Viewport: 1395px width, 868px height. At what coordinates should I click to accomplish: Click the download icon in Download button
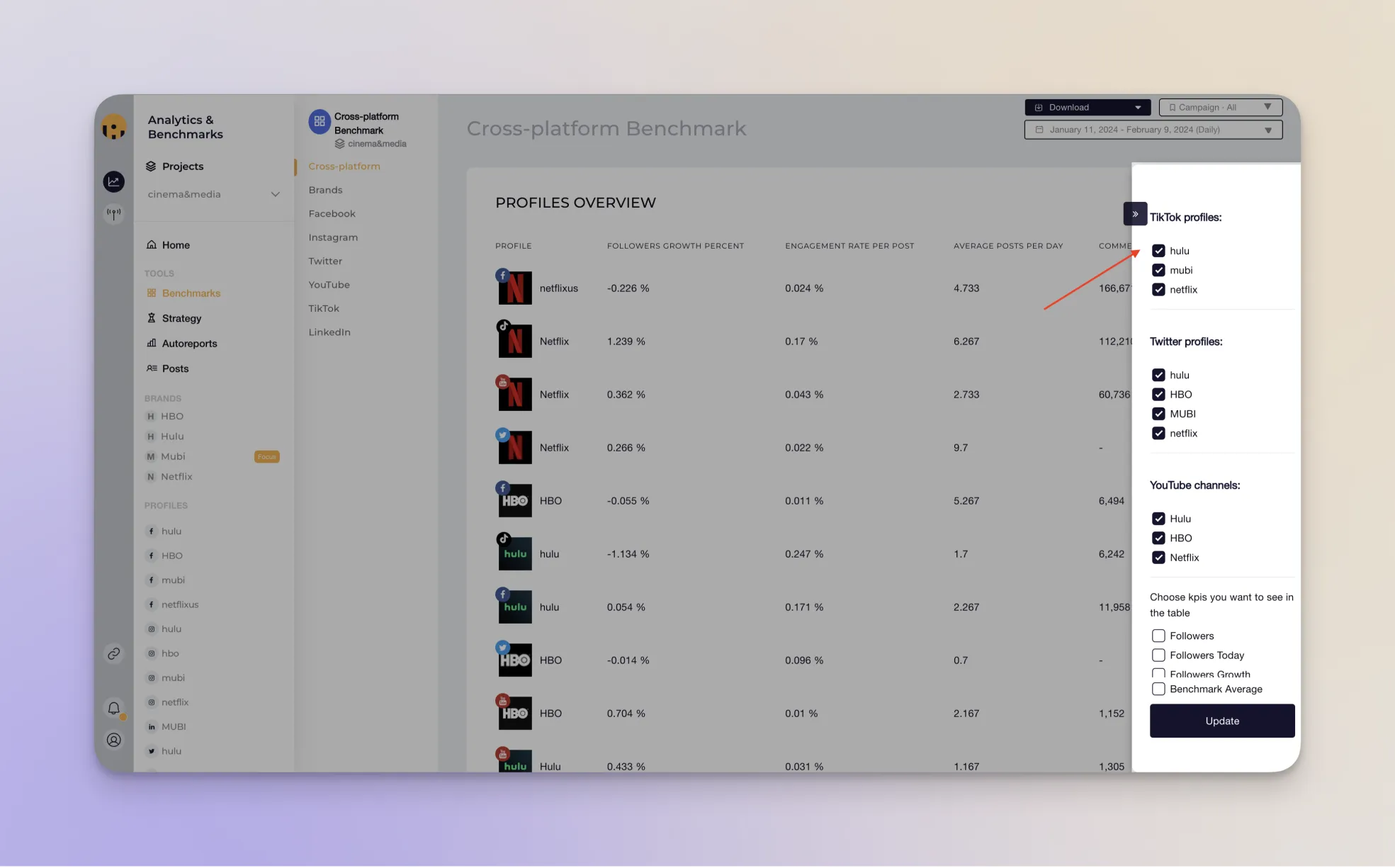(1039, 108)
